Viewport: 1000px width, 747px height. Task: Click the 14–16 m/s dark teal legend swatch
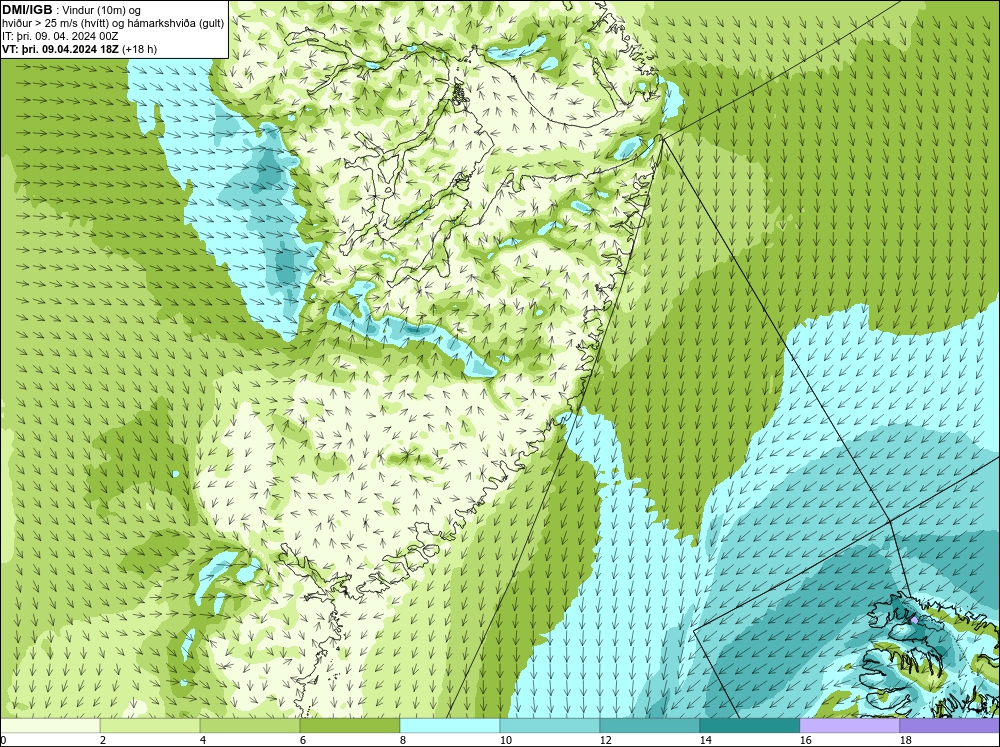tap(750, 726)
